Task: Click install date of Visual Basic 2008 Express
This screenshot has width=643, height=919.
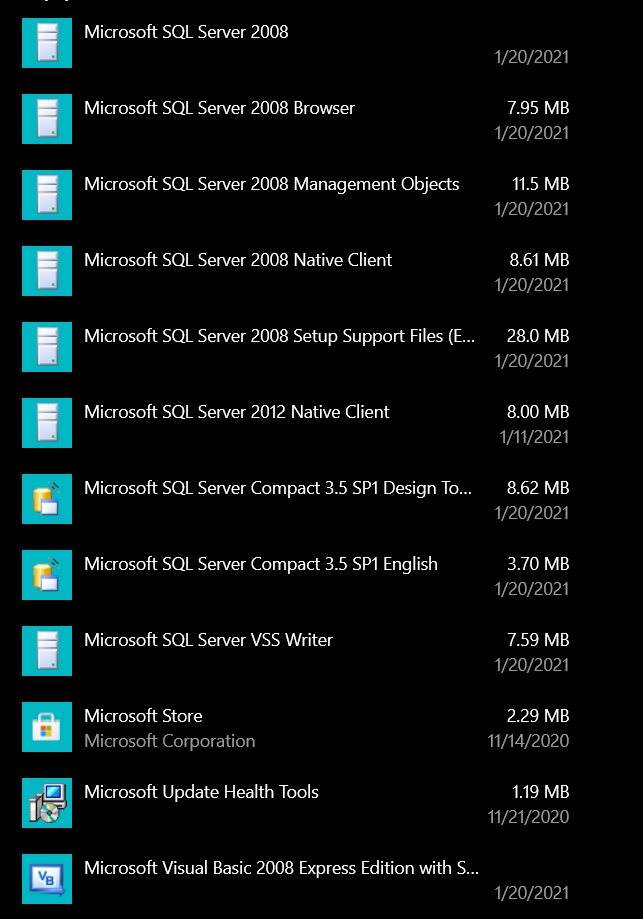Action: [x=532, y=893]
